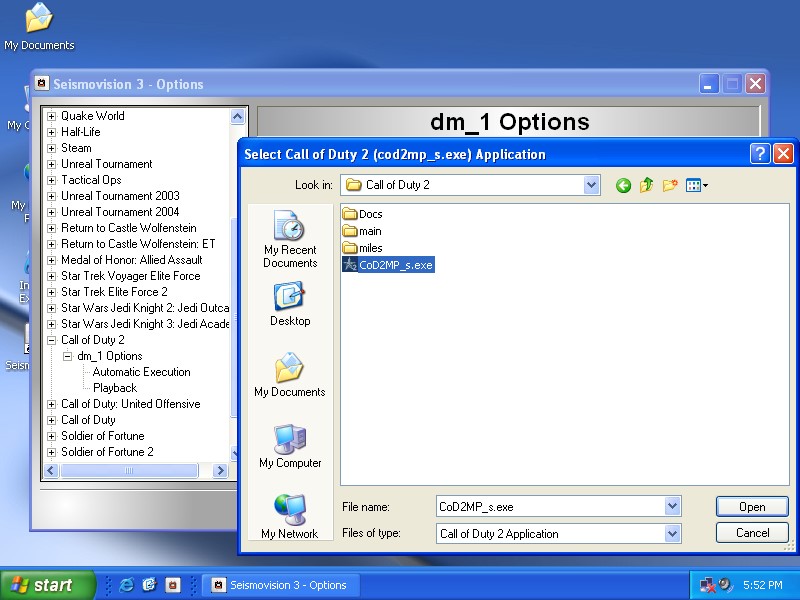Viewport: 800px width, 600px height.
Task: Expand the File name dropdown list
Action: point(672,507)
